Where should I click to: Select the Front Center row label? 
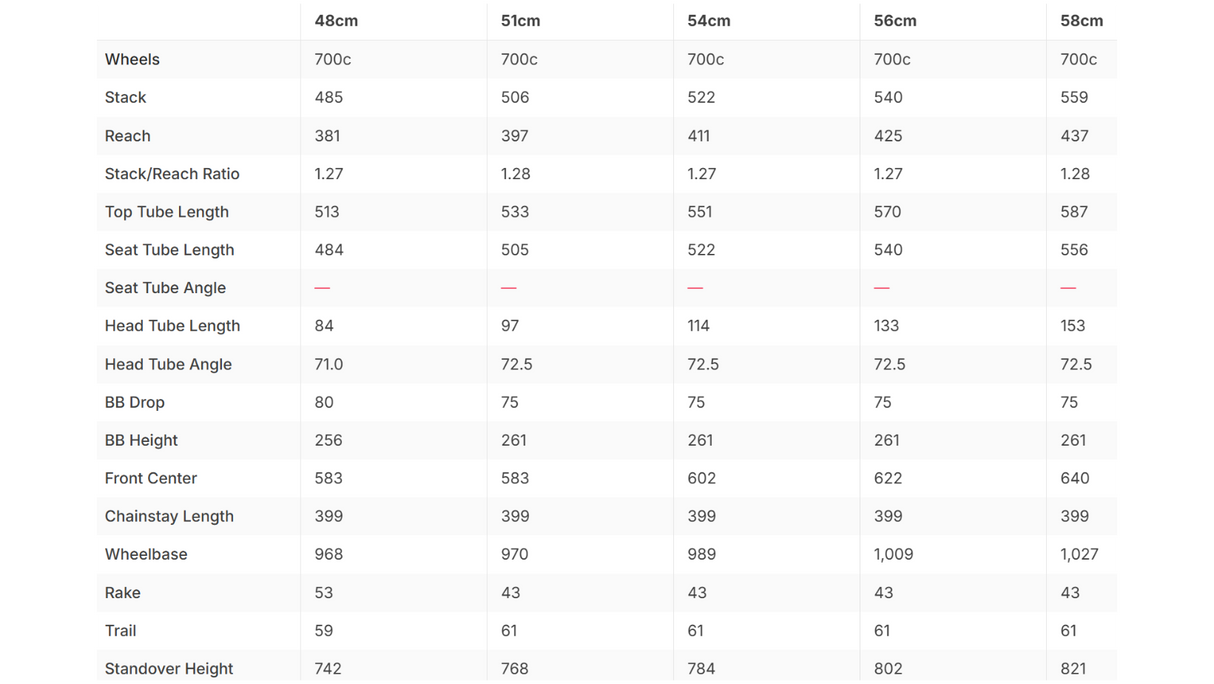(151, 478)
